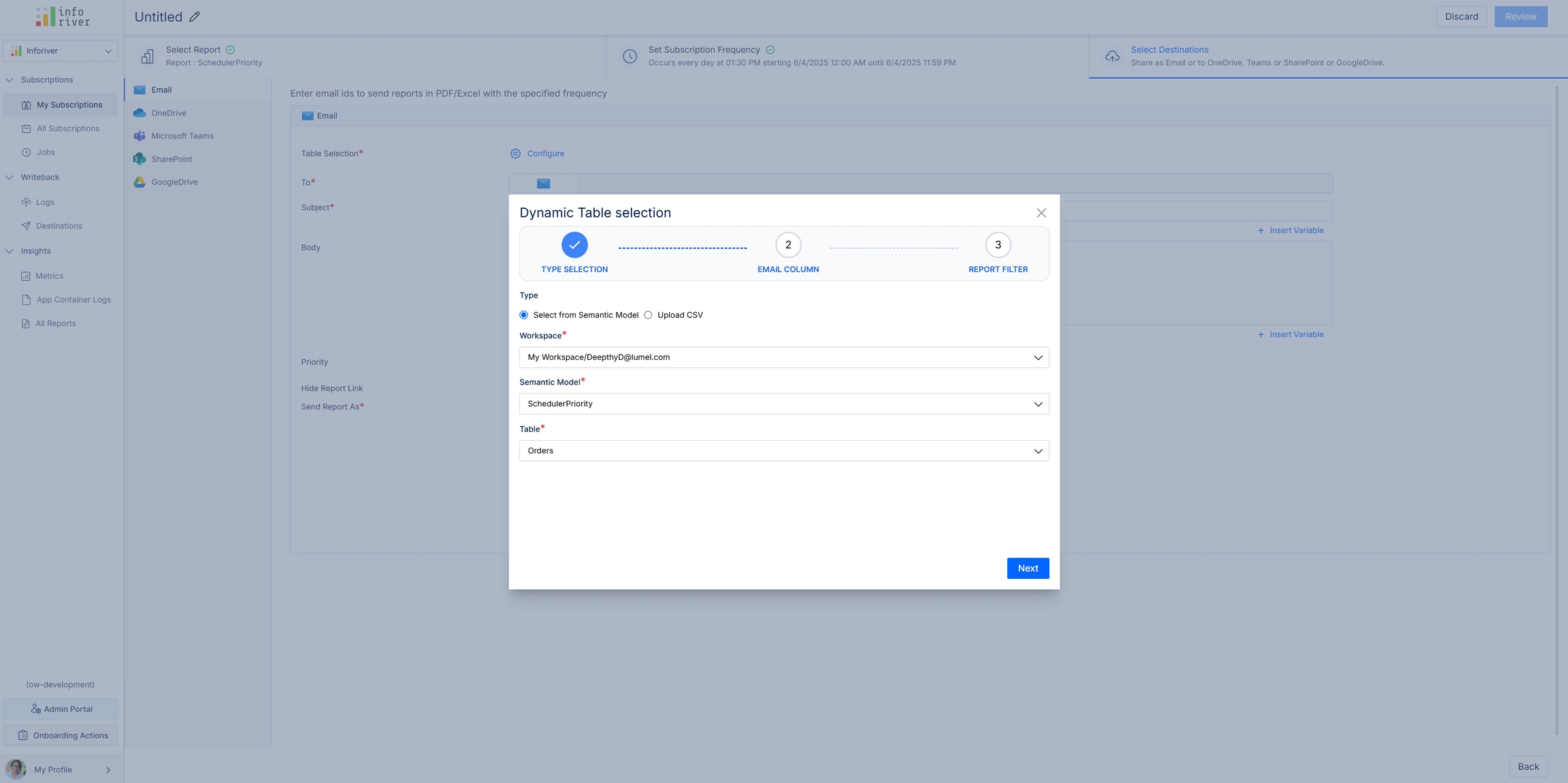Go to step 3 Report Filter
The image size is (1568, 783).
997,246
